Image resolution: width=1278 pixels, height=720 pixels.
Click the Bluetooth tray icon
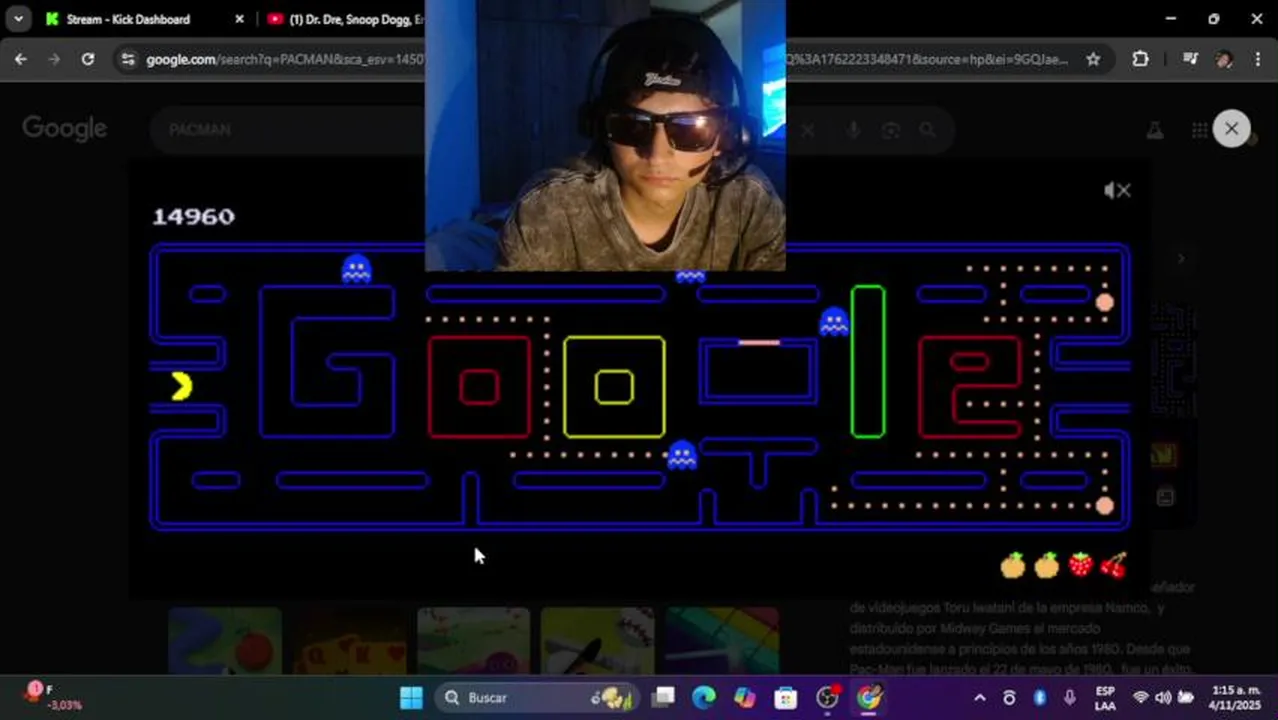[1040, 697]
